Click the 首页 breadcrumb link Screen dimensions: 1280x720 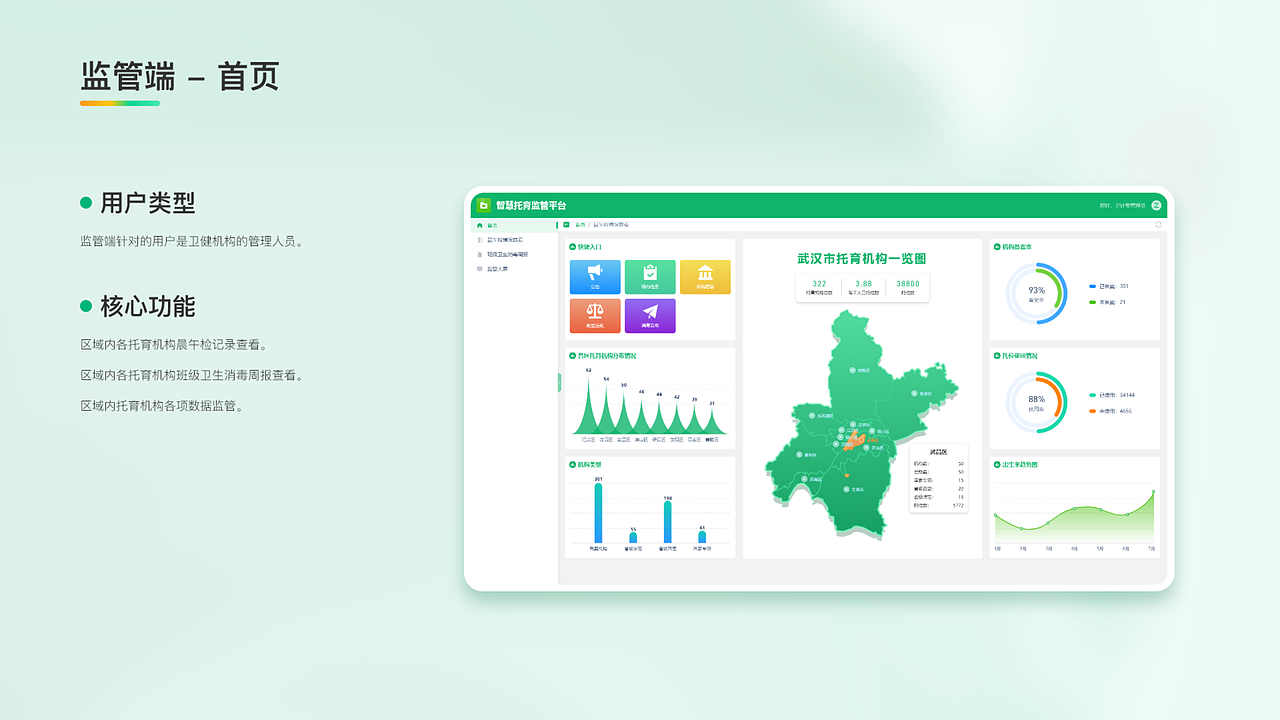click(x=580, y=225)
